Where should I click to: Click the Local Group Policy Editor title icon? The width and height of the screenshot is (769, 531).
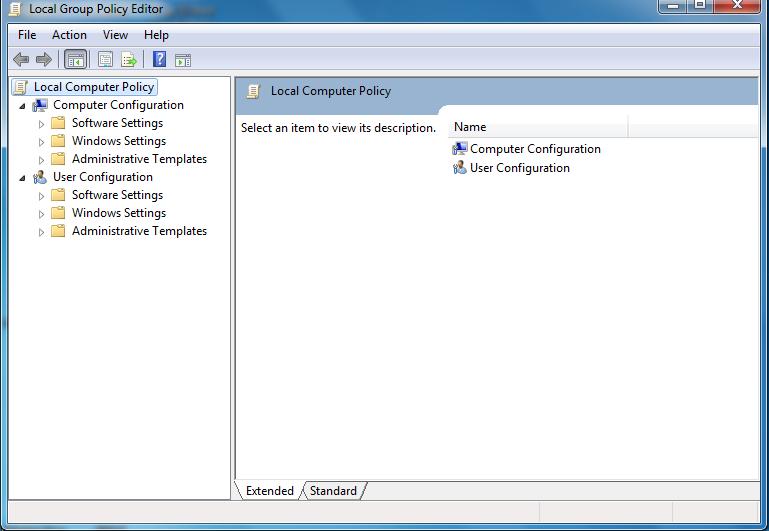coord(16,9)
